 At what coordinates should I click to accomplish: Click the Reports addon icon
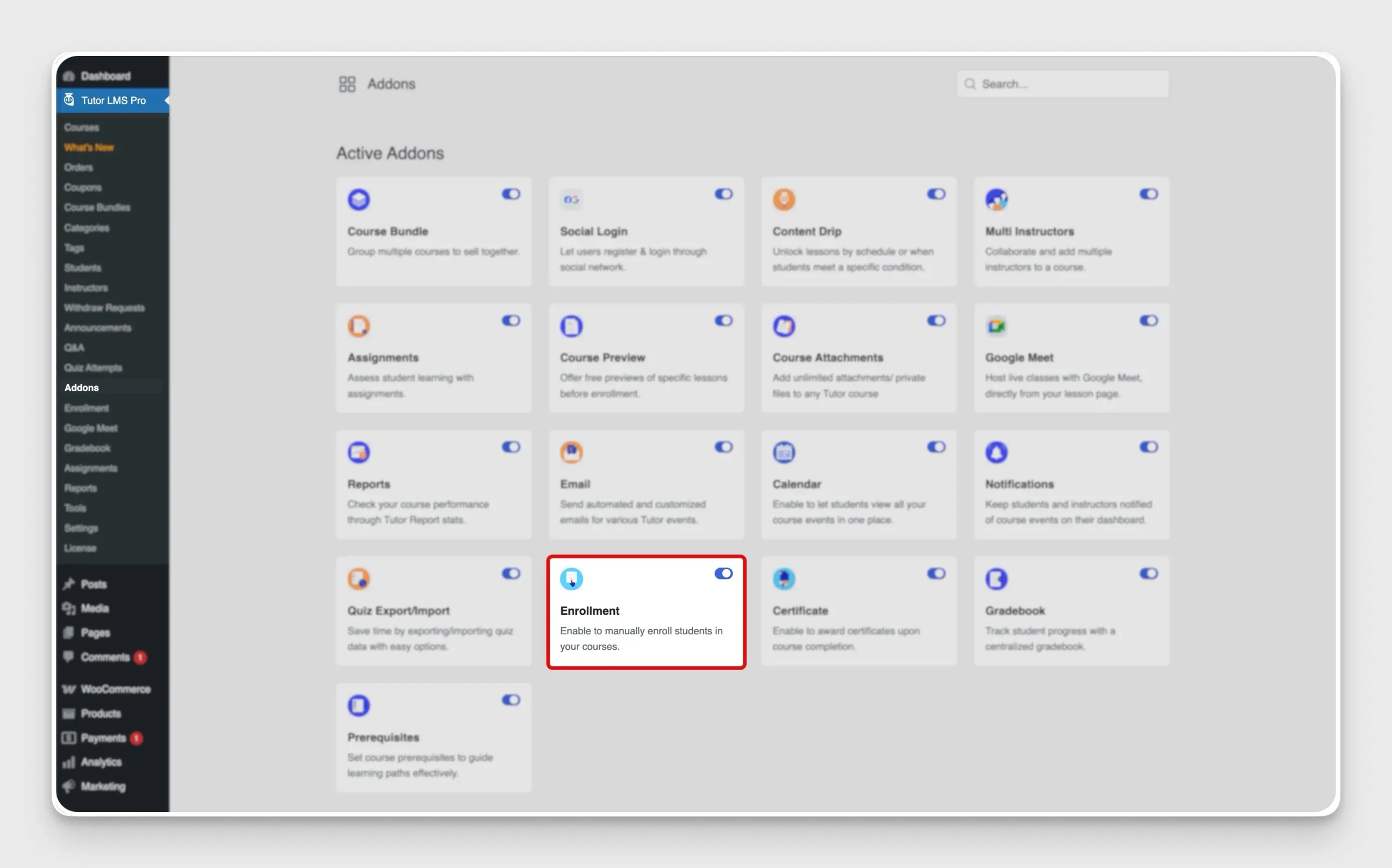click(x=358, y=452)
